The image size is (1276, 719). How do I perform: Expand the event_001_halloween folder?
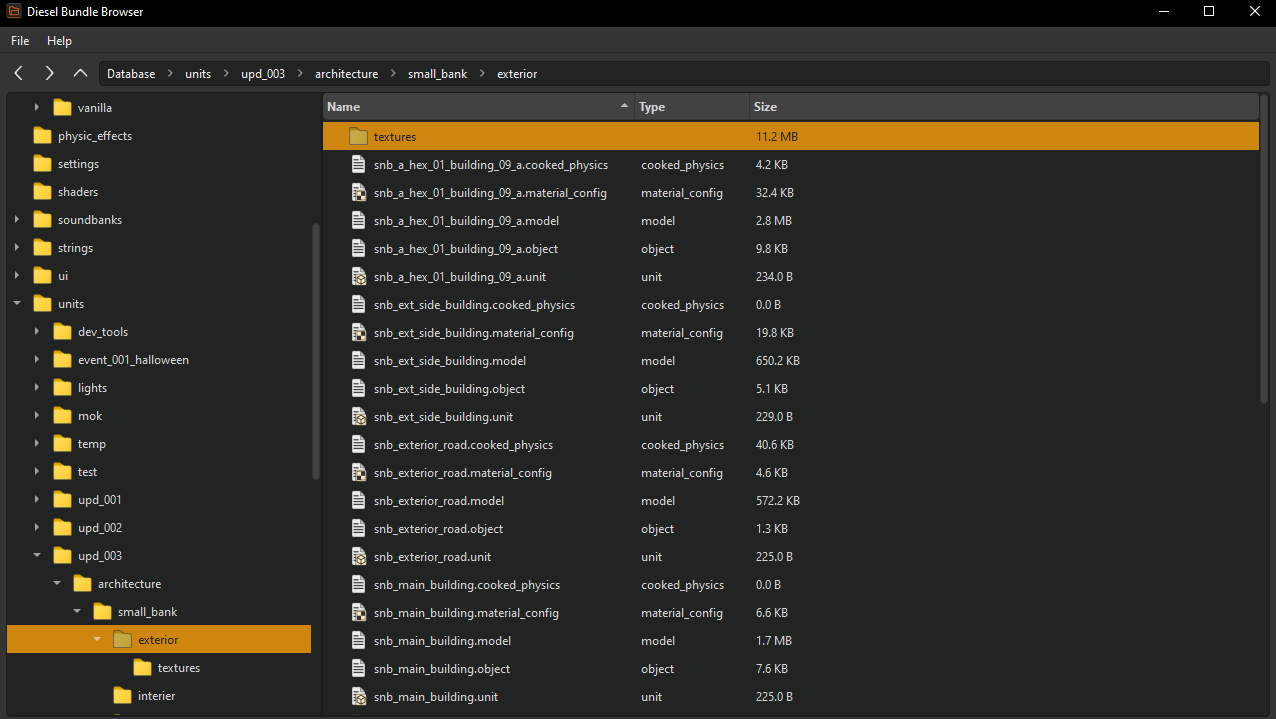37,360
